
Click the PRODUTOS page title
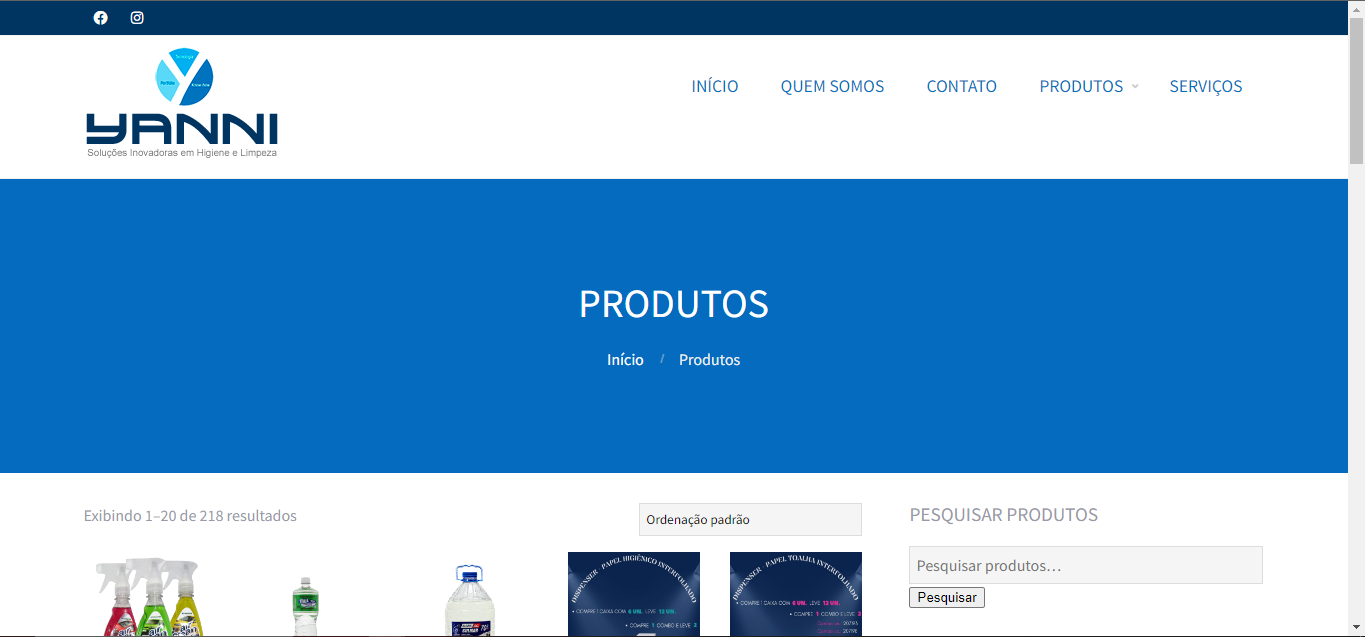(x=674, y=304)
